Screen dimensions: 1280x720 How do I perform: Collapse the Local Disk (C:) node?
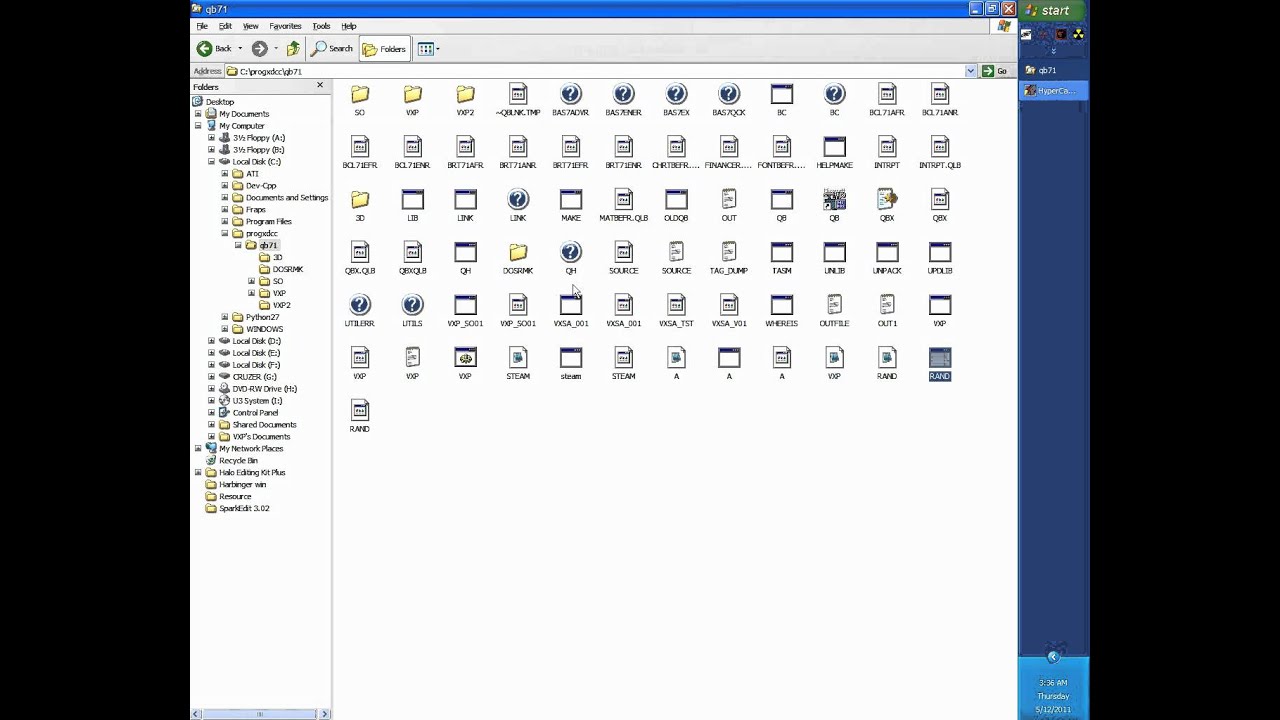(212, 162)
